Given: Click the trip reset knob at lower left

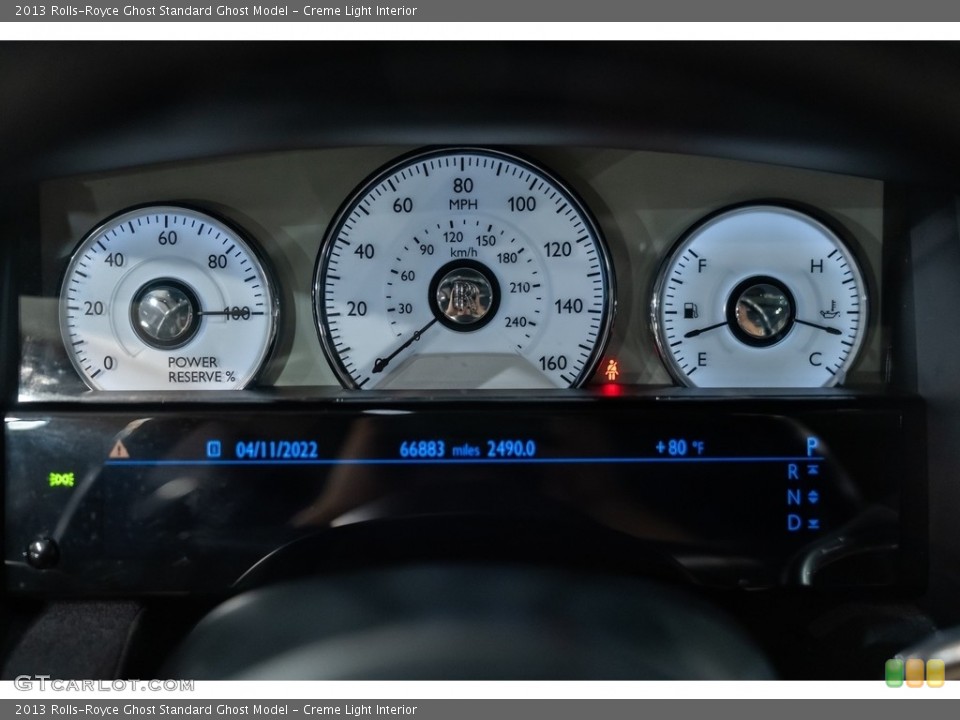Looking at the screenshot, I should coord(42,552).
